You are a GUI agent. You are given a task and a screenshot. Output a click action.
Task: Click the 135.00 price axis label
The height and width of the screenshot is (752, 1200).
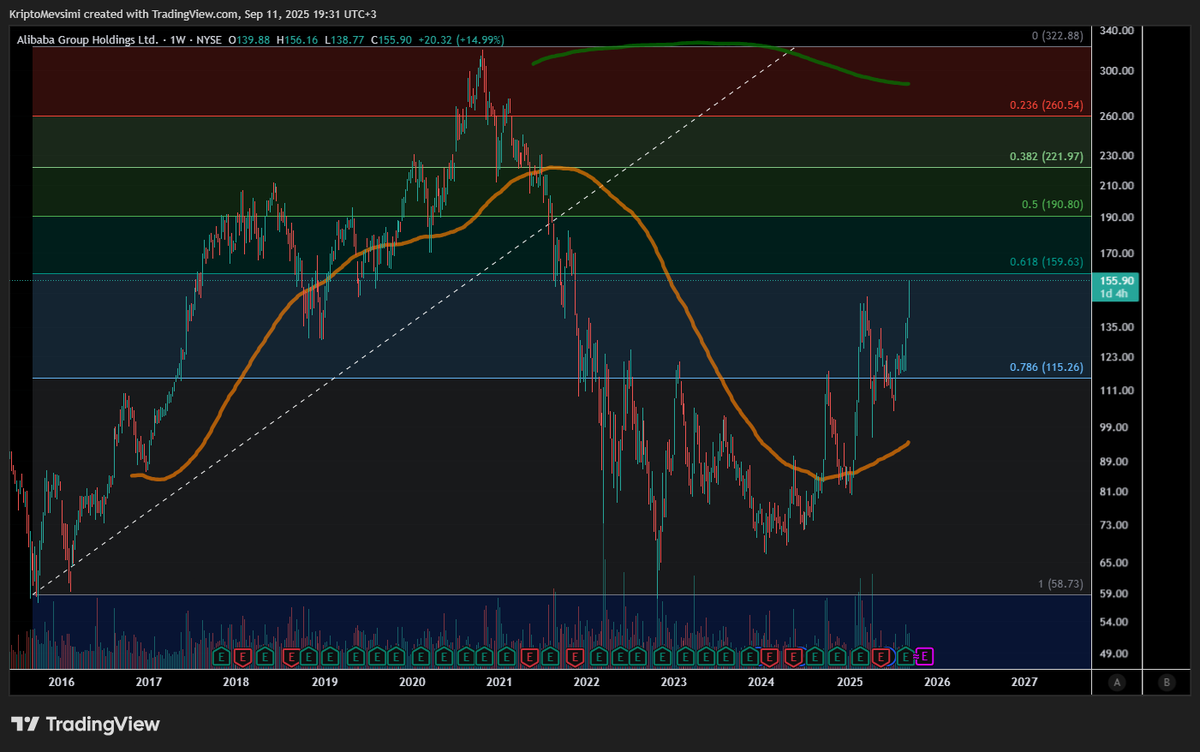click(1116, 327)
